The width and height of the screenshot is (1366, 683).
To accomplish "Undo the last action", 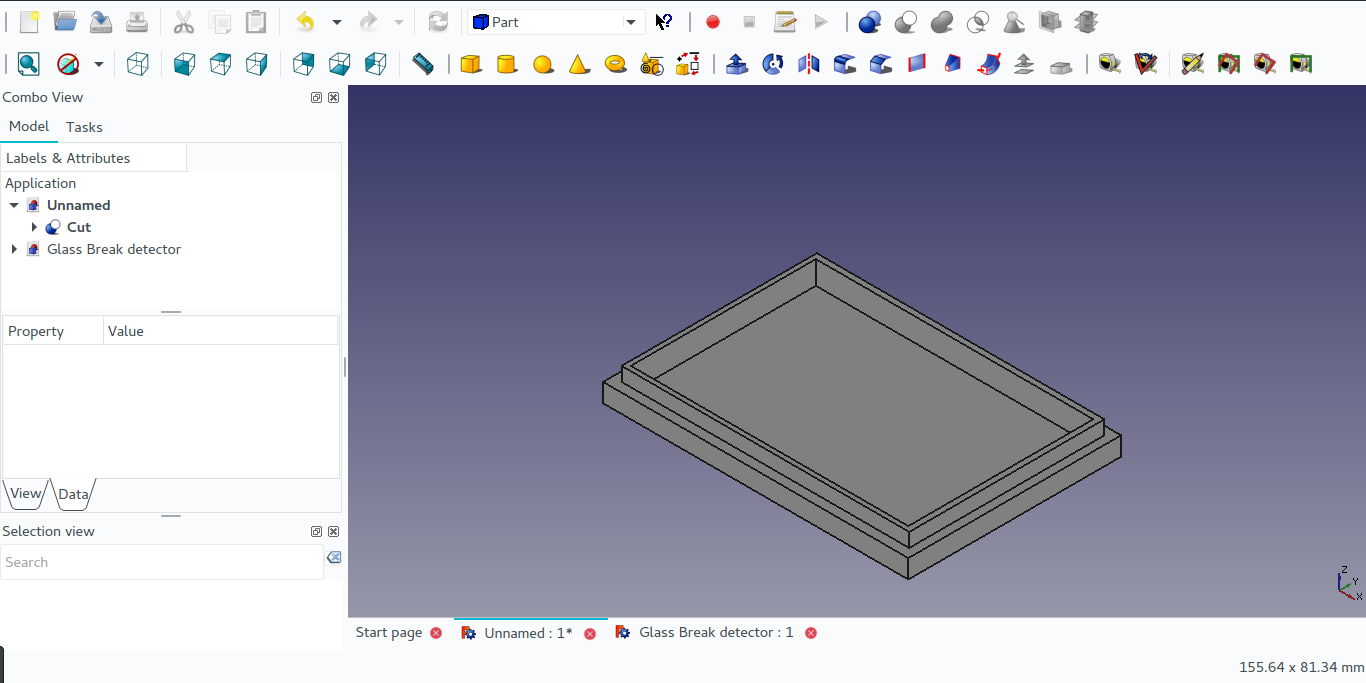I will click(306, 22).
